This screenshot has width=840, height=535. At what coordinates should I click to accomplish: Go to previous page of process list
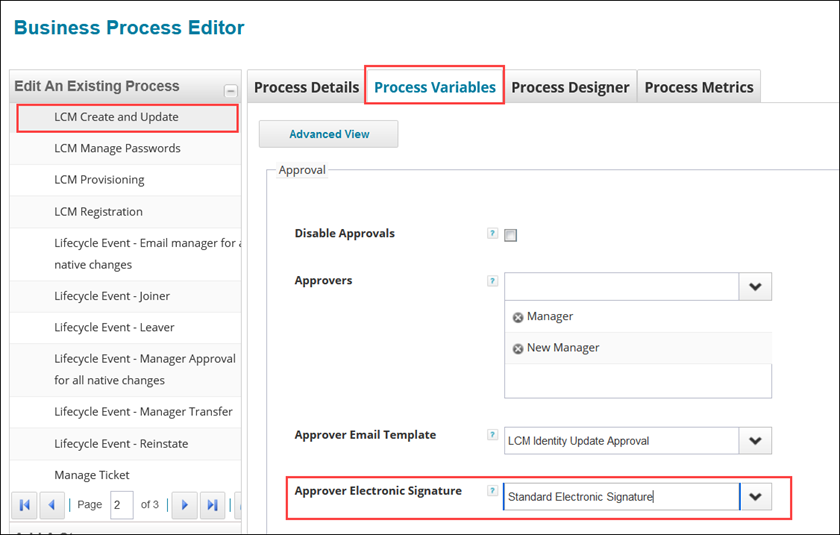click(52, 505)
